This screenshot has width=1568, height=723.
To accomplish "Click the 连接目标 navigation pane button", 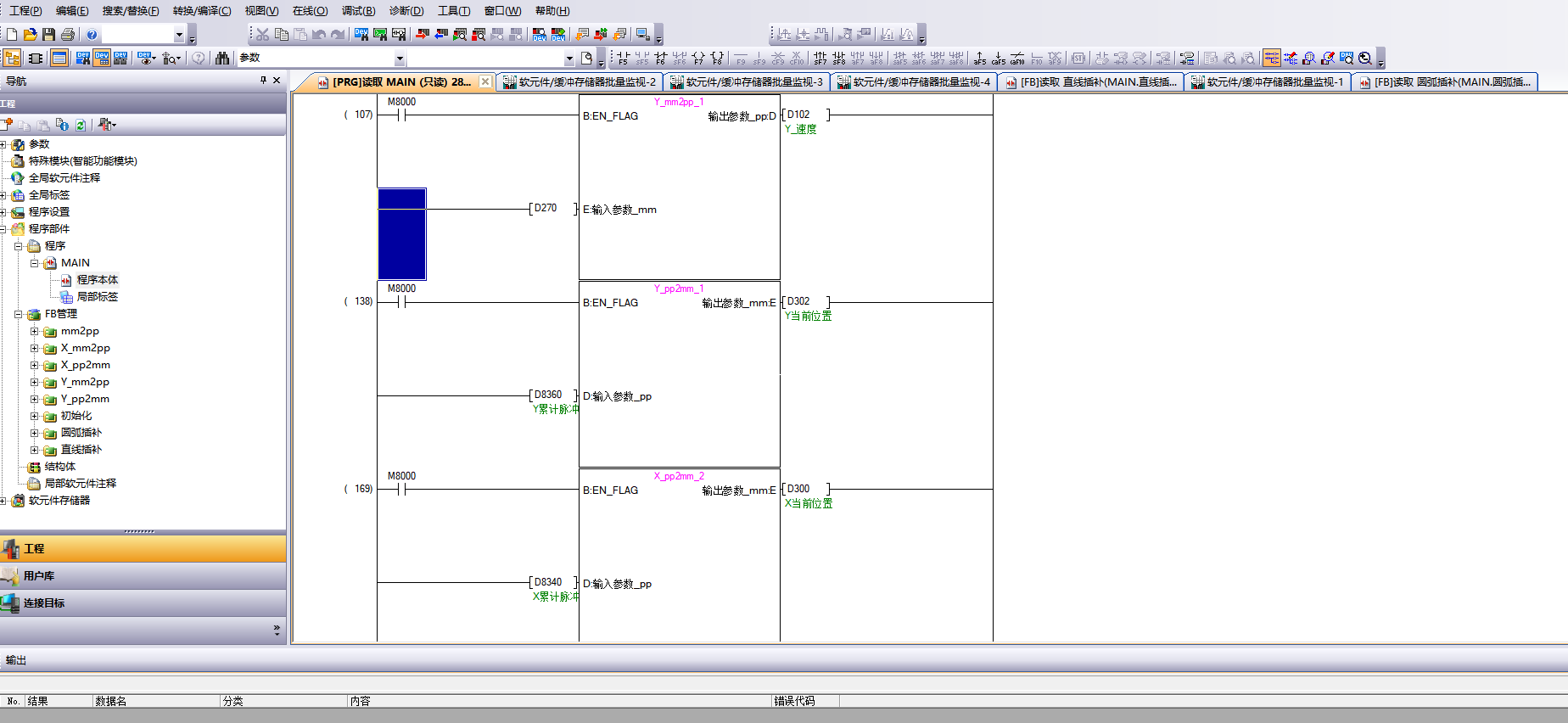I will click(143, 603).
